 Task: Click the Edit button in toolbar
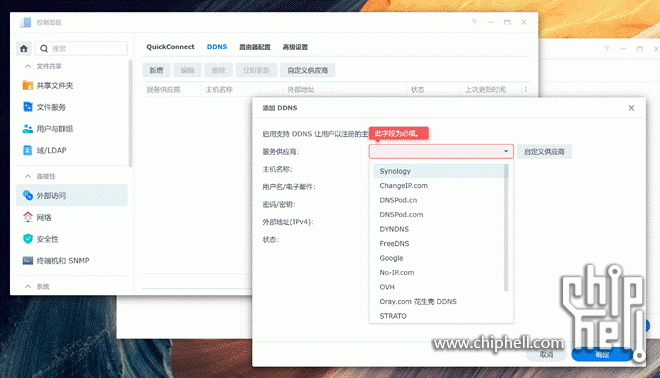[187, 70]
